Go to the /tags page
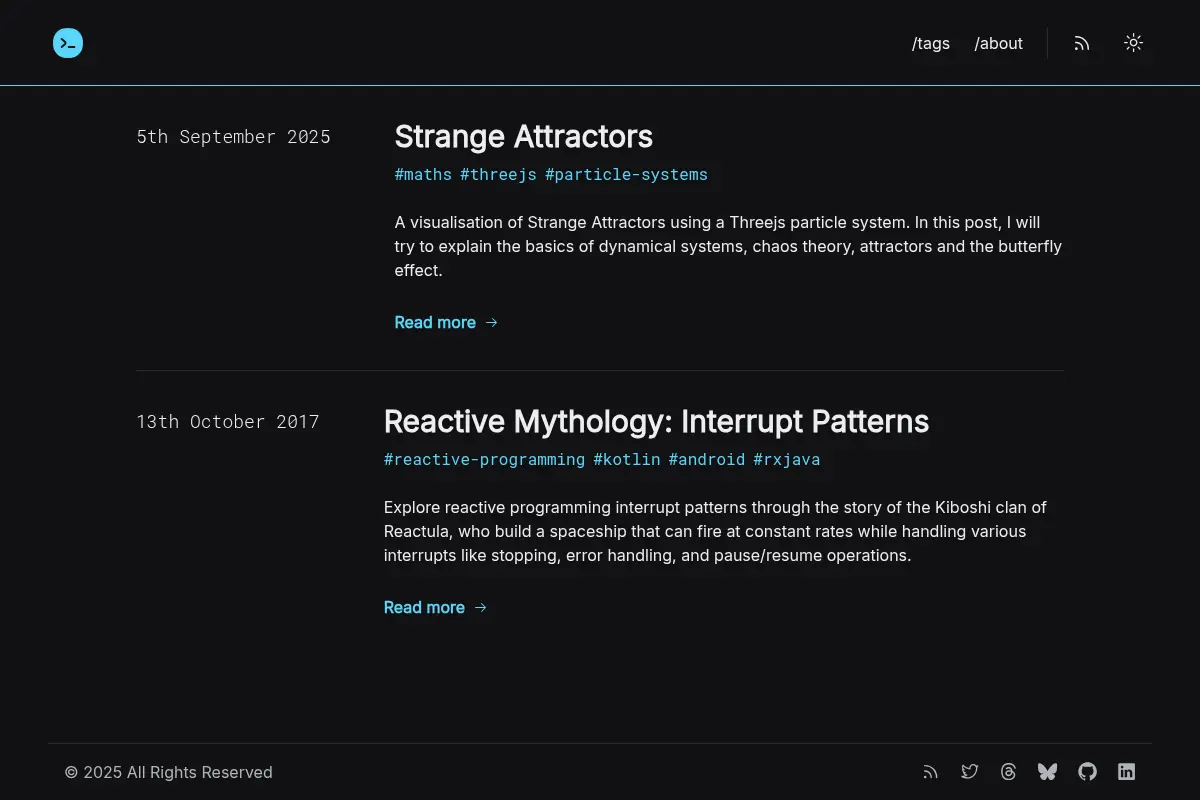 tap(931, 44)
